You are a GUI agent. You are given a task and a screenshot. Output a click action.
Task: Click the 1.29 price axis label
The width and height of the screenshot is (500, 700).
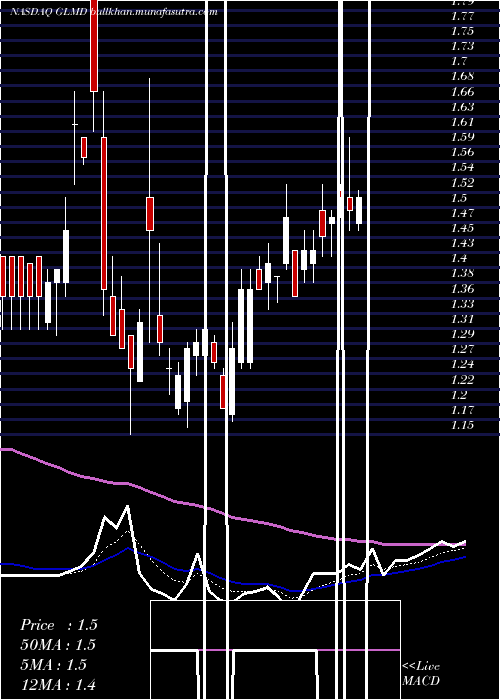pos(462,334)
